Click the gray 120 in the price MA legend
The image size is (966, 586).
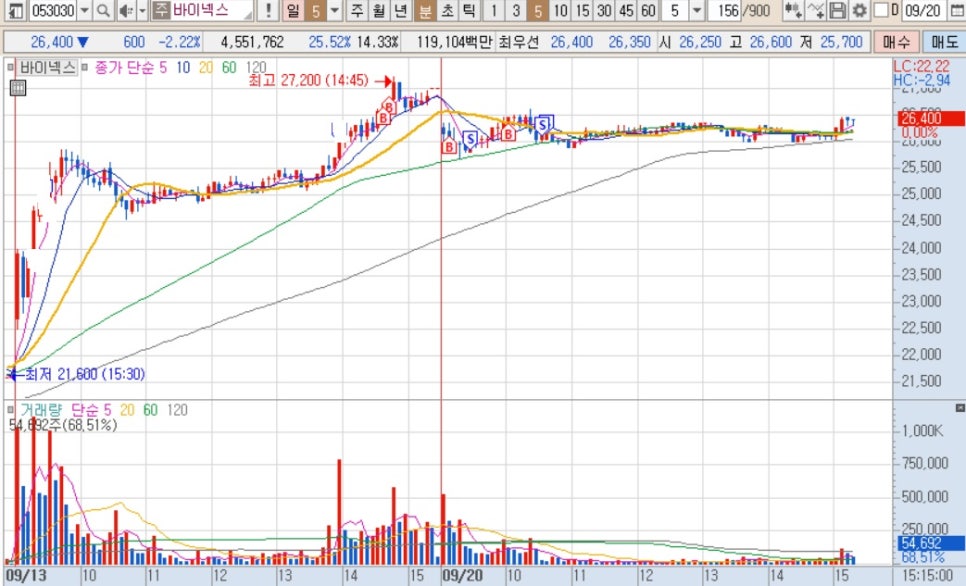(x=256, y=67)
